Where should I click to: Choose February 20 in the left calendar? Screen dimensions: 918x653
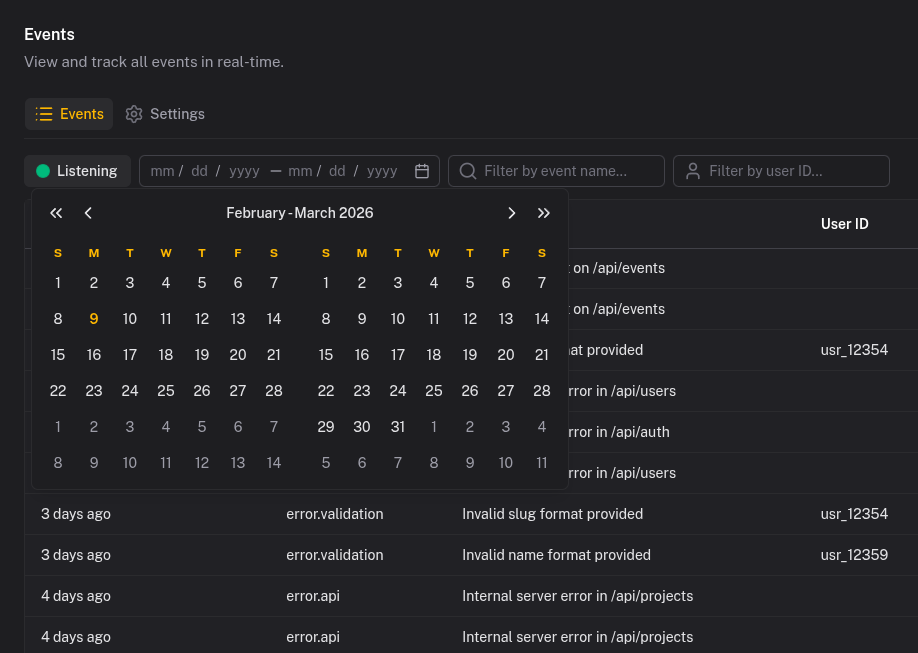tap(238, 355)
